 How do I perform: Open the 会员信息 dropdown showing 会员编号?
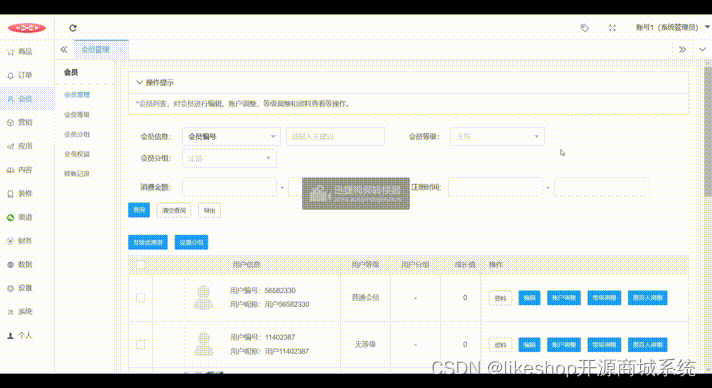click(232, 136)
